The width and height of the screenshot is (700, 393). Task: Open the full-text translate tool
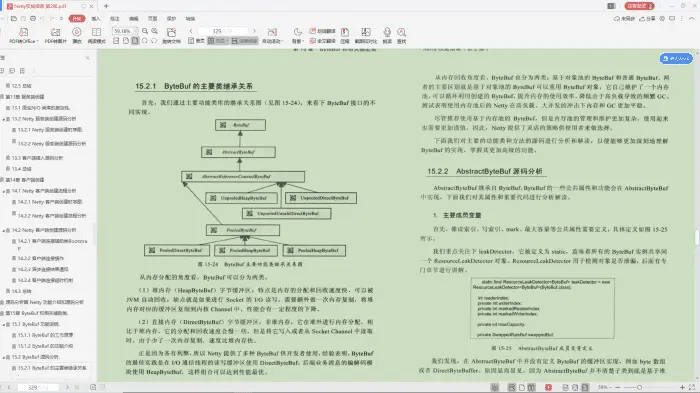[322, 41]
